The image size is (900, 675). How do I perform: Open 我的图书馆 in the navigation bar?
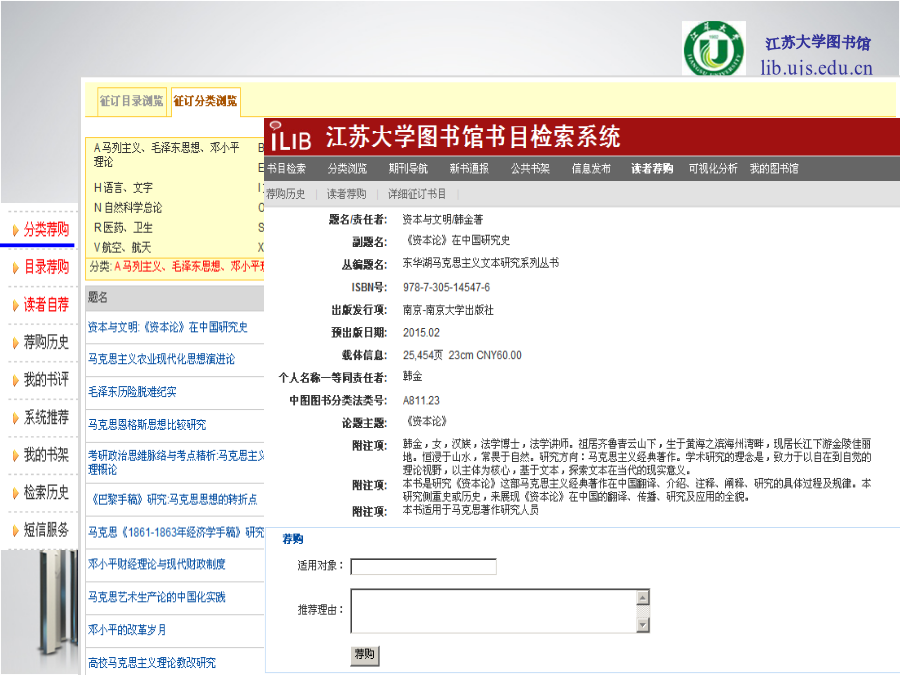click(774, 169)
